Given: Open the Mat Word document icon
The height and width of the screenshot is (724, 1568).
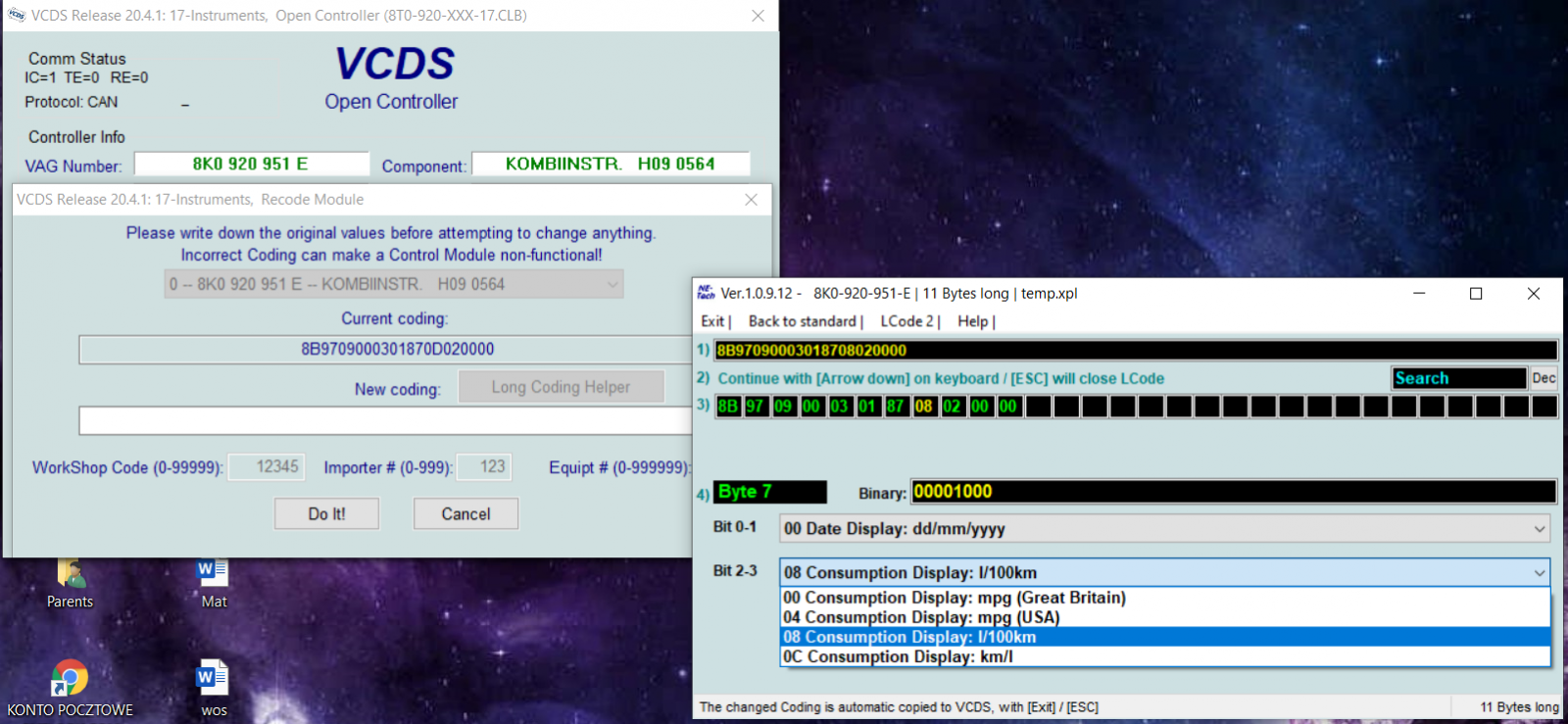Looking at the screenshot, I should pyautogui.click(x=214, y=582).
